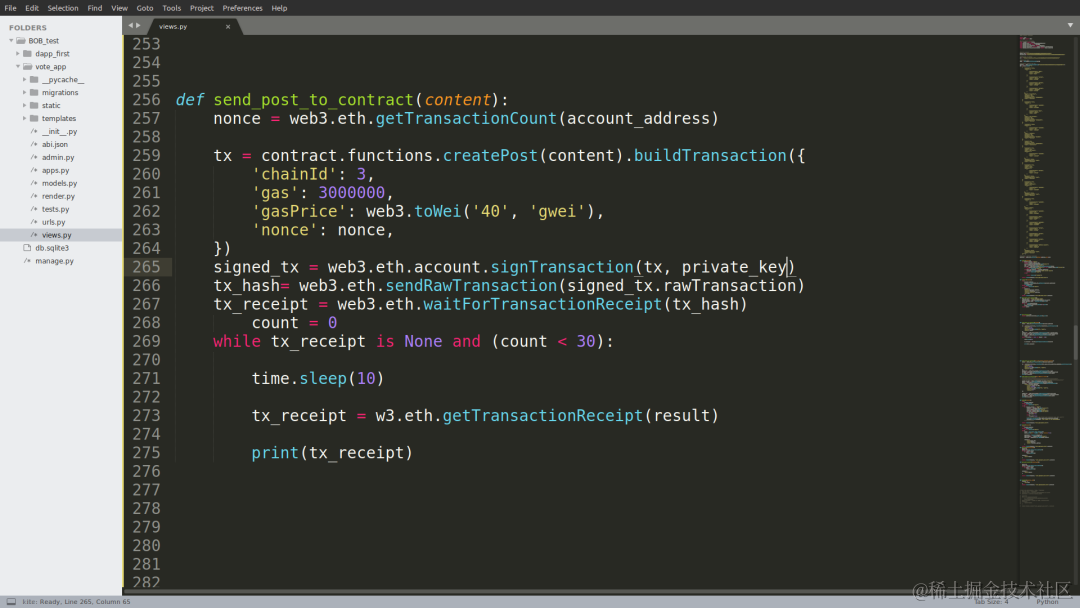Toggle the side bar status icon
The image size is (1080, 608).
coord(11,601)
